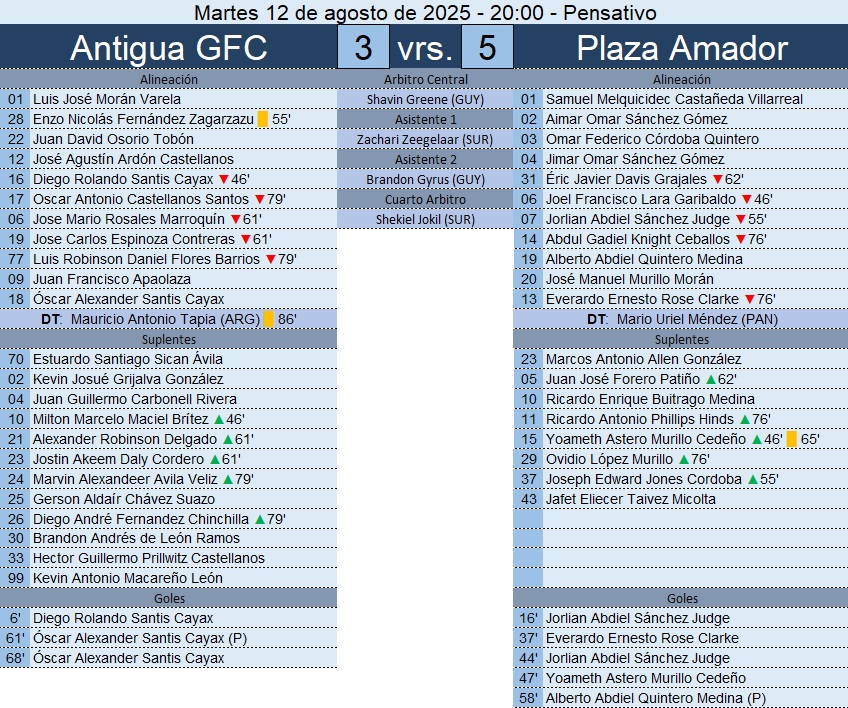The height and width of the screenshot is (708, 848).
Task: Select Plaza Amador's score box showing 5
Action: (x=487, y=48)
